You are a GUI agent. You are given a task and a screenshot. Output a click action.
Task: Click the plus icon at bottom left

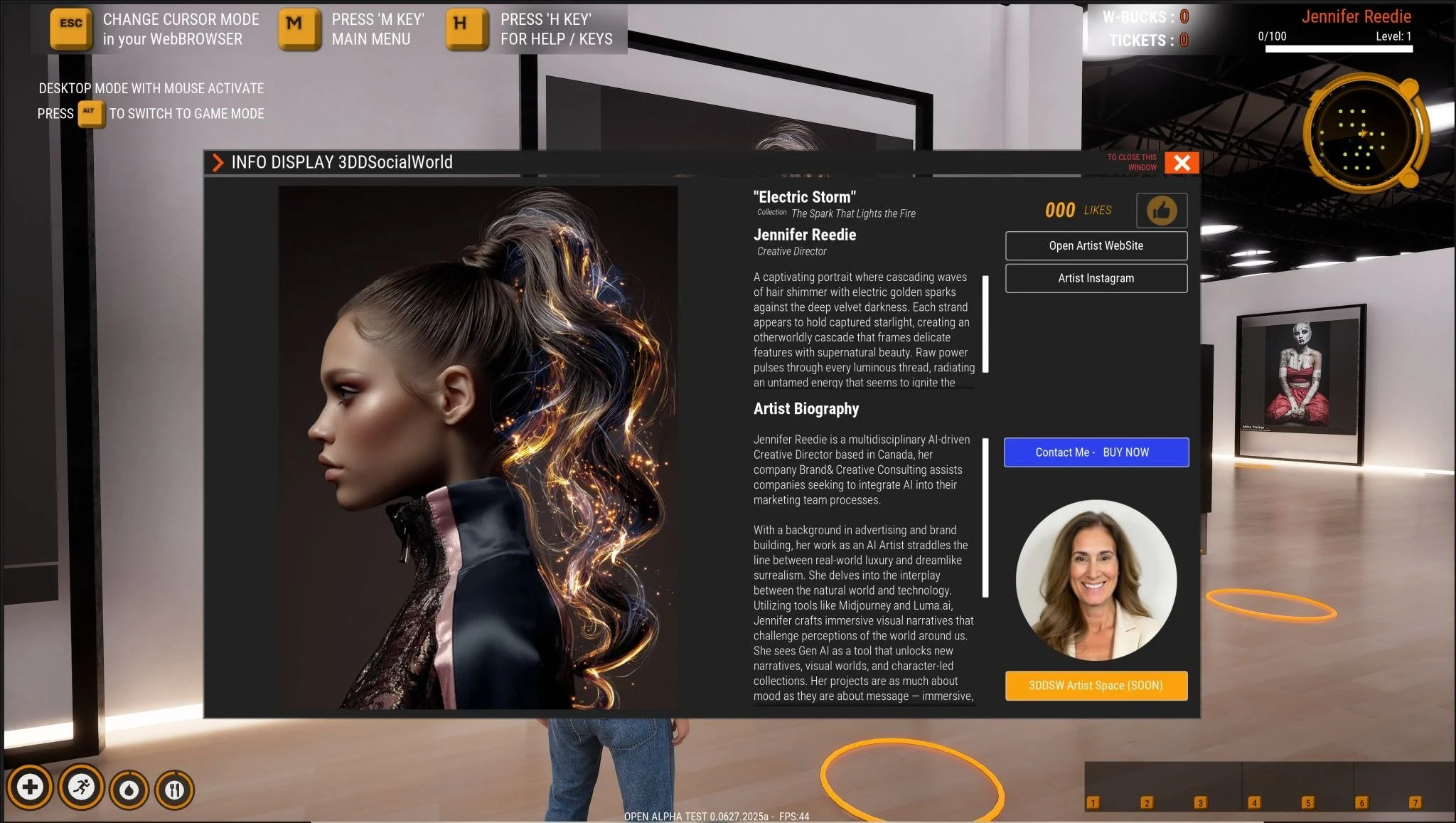pos(30,787)
